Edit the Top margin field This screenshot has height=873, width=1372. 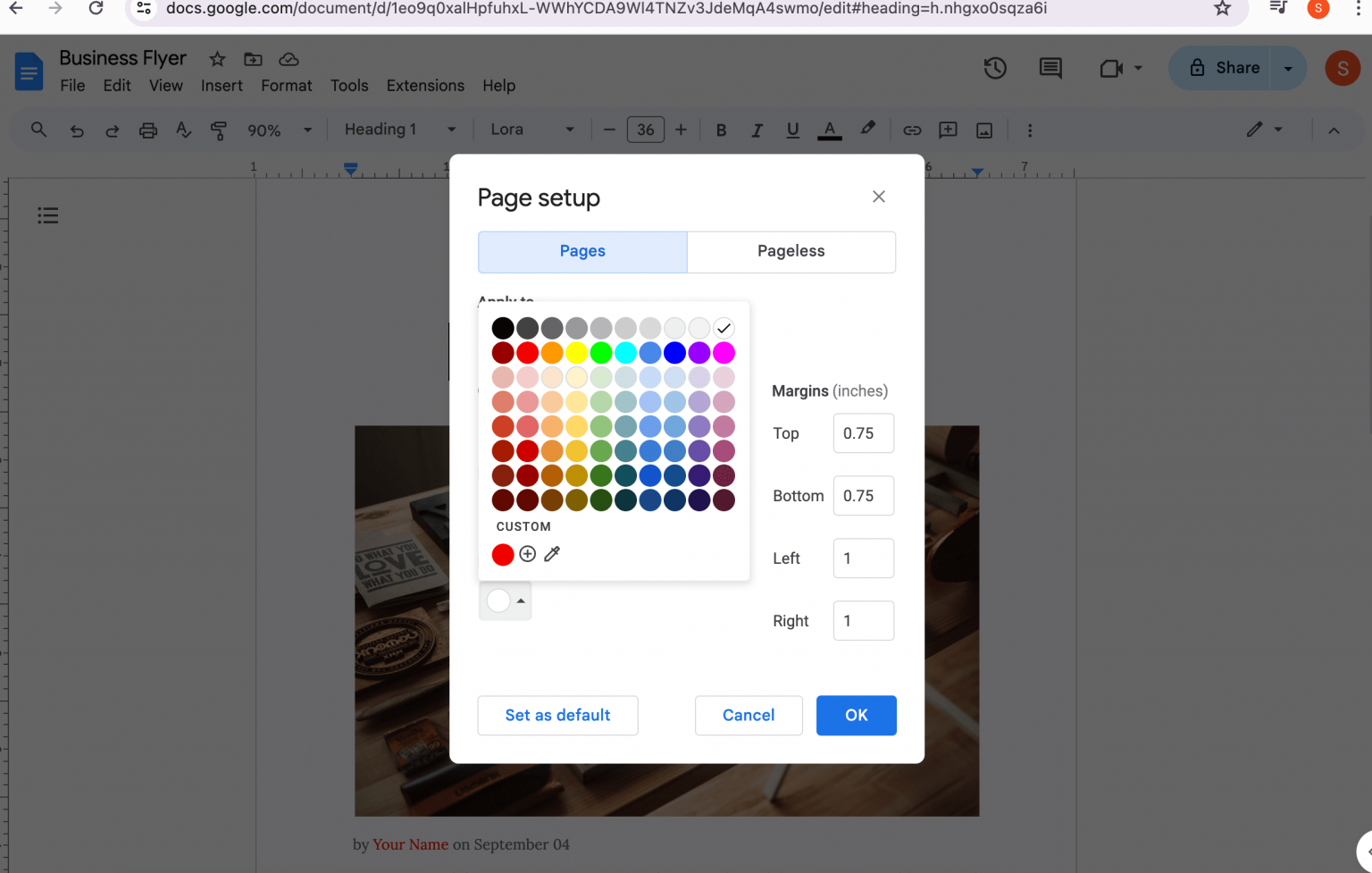(864, 433)
